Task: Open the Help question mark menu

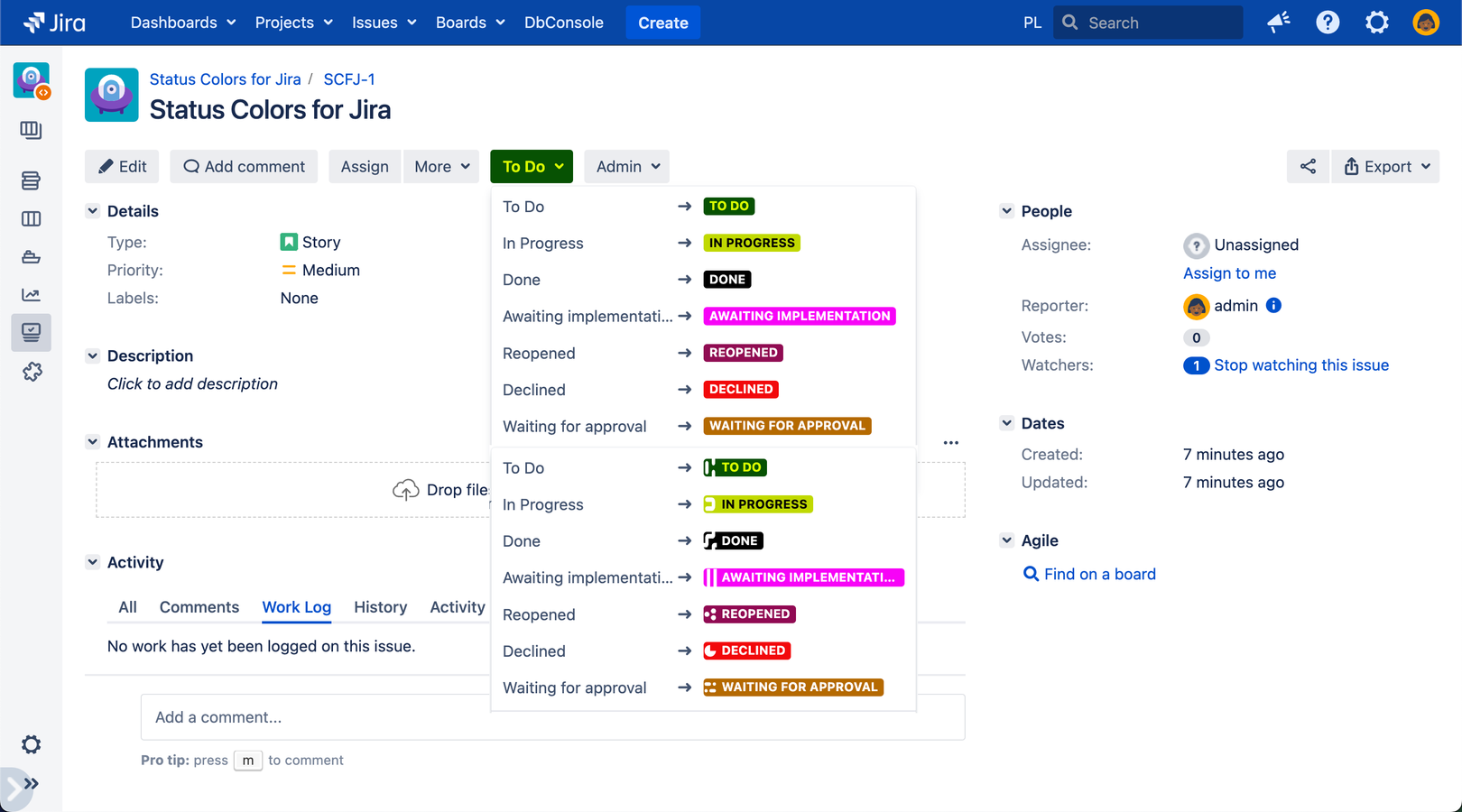Action: tap(1328, 23)
